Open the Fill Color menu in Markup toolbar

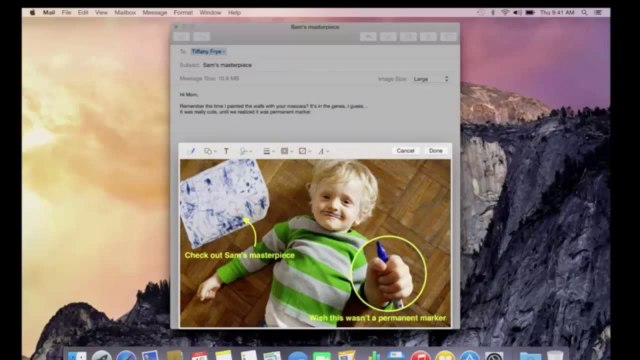(304, 151)
